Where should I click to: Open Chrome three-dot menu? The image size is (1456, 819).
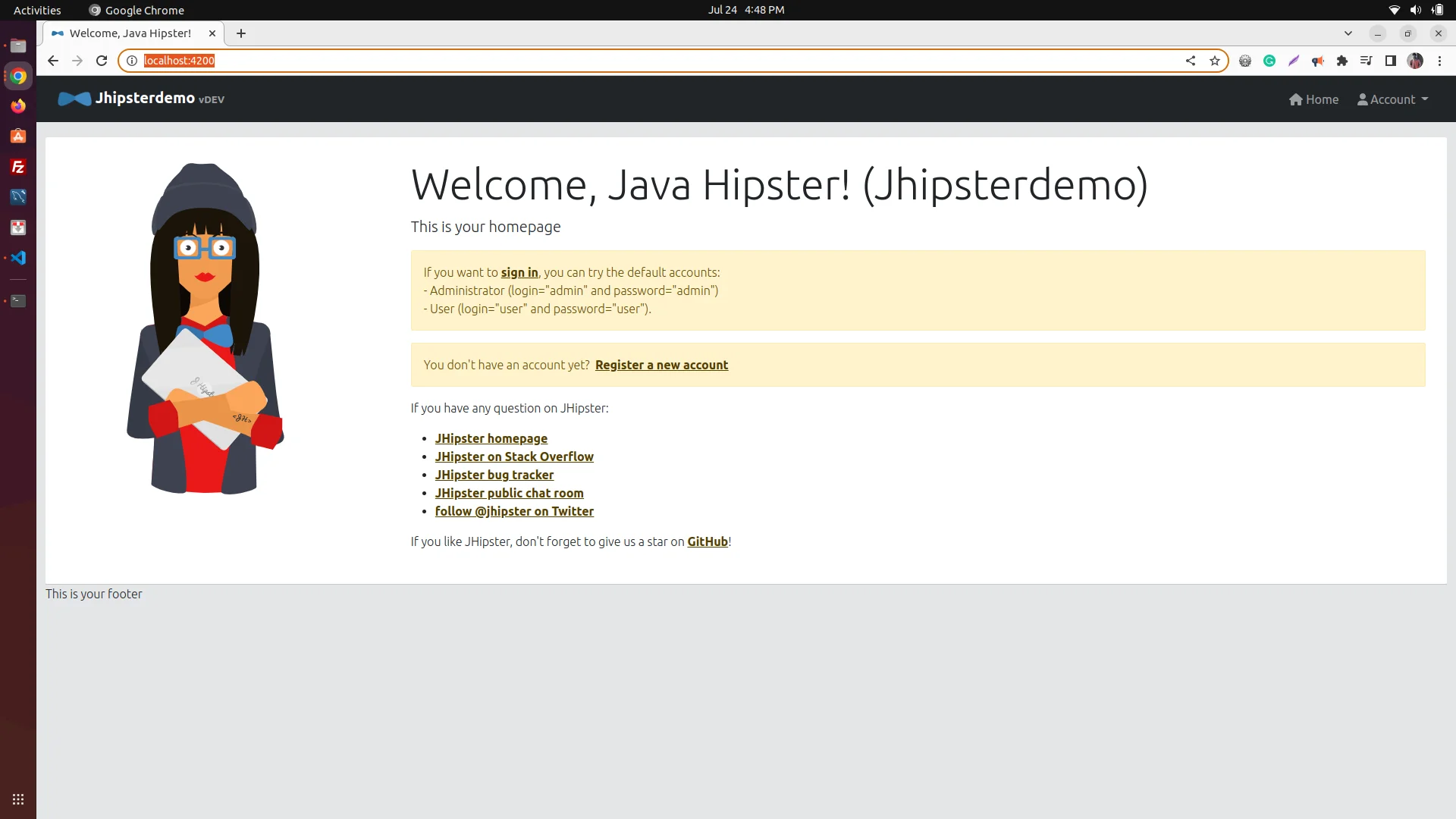coord(1439,61)
